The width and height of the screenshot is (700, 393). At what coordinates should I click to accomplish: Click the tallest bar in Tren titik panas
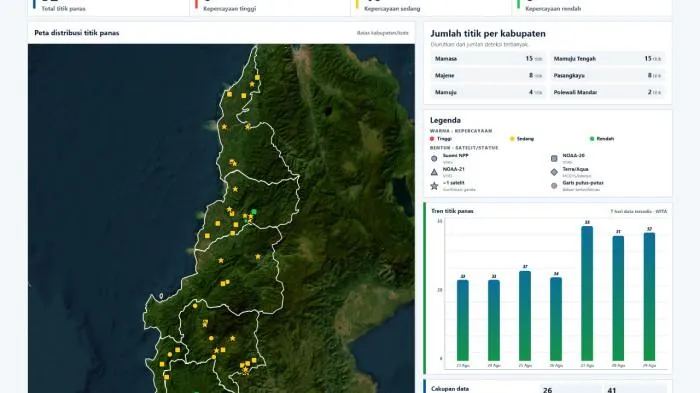[587, 293]
